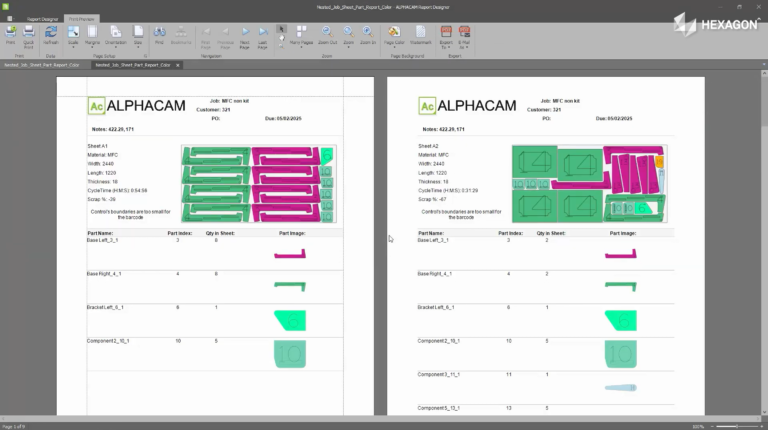This screenshot has width=768, height=430.
Task: Open the Page Setup dialog launcher
Action: click(145, 56)
